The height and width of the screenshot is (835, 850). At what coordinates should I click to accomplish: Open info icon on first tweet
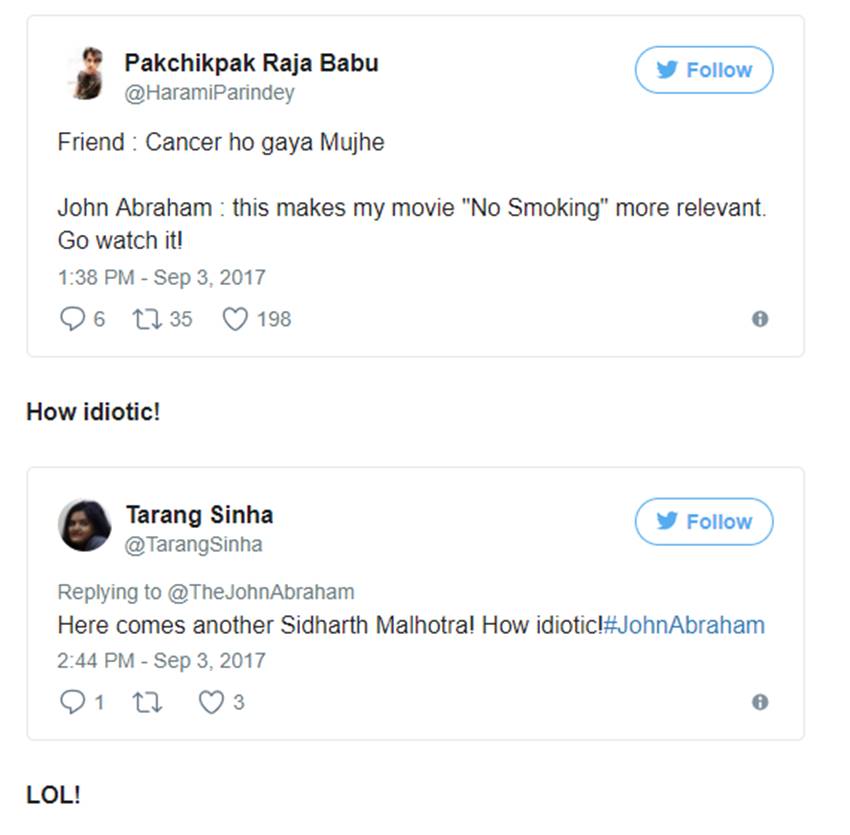[x=760, y=319]
